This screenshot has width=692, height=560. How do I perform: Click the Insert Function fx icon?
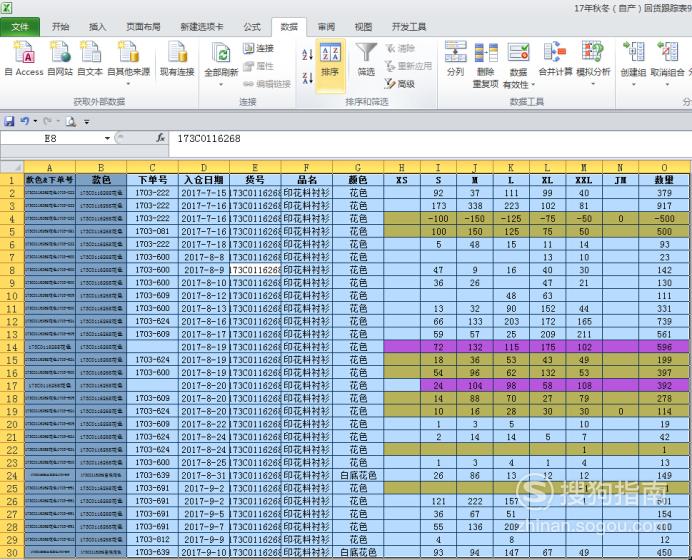(x=161, y=138)
